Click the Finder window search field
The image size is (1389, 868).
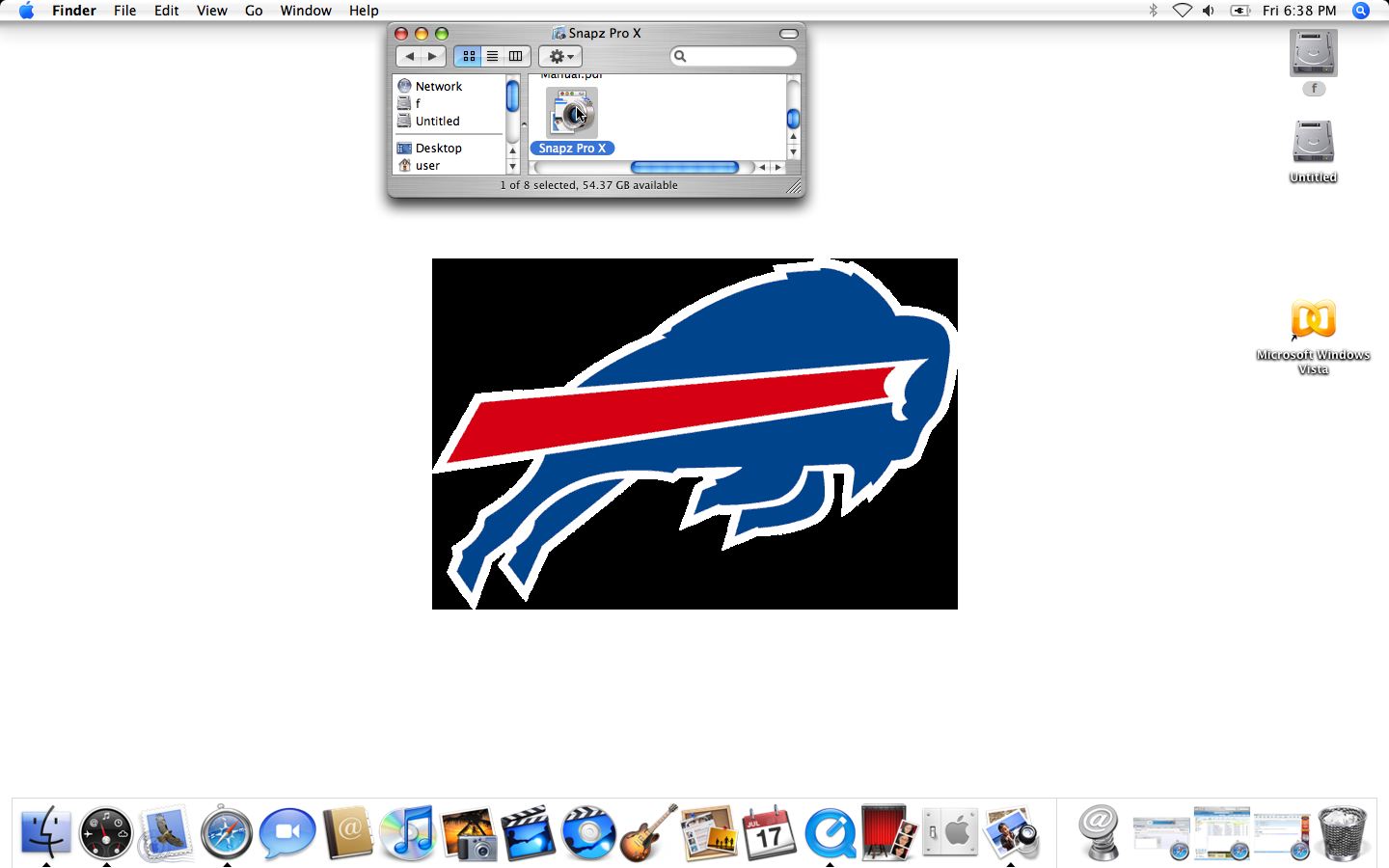click(734, 56)
